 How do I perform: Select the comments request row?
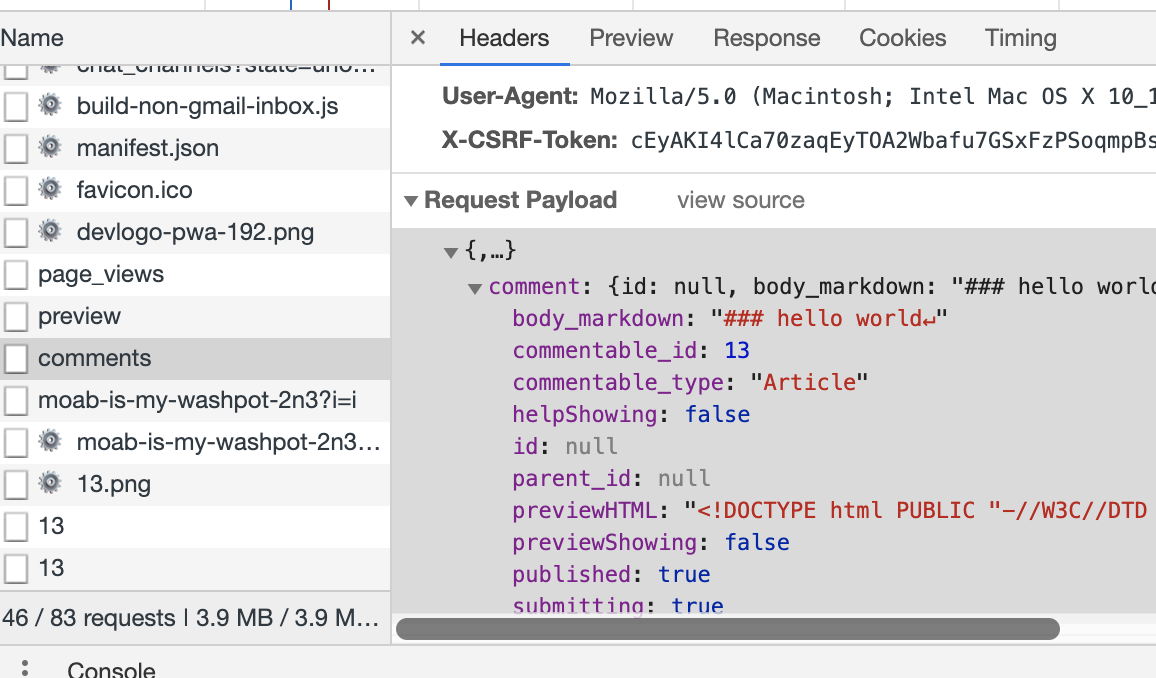coord(195,358)
